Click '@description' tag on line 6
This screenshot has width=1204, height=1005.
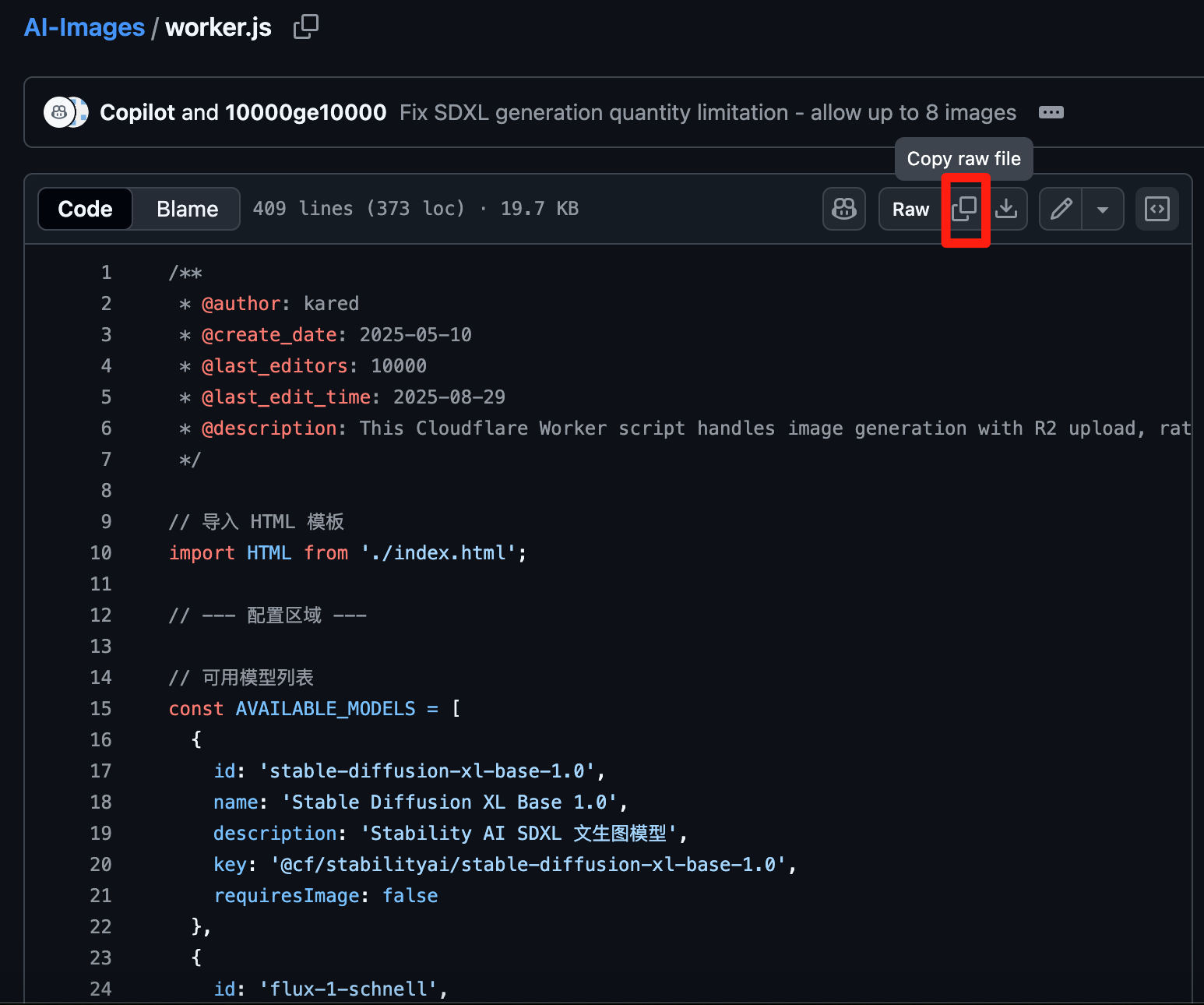point(269,428)
